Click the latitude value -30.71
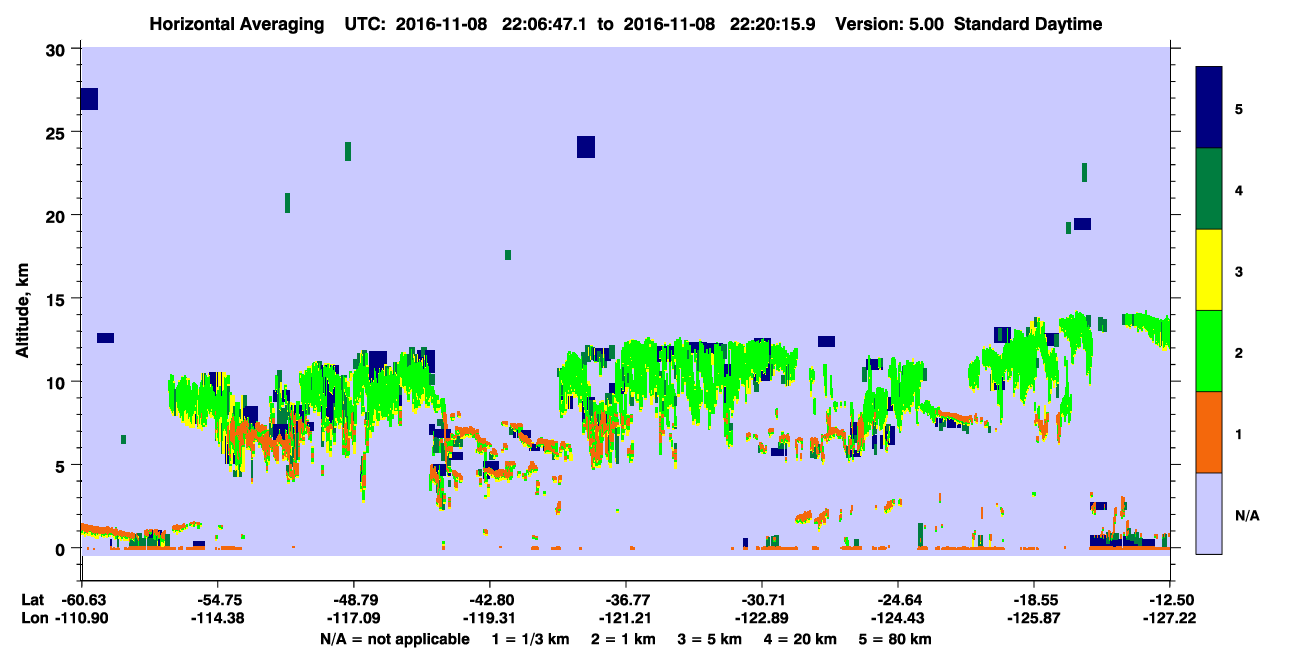Image resolution: width=1300 pixels, height=667 pixels. 762,600
